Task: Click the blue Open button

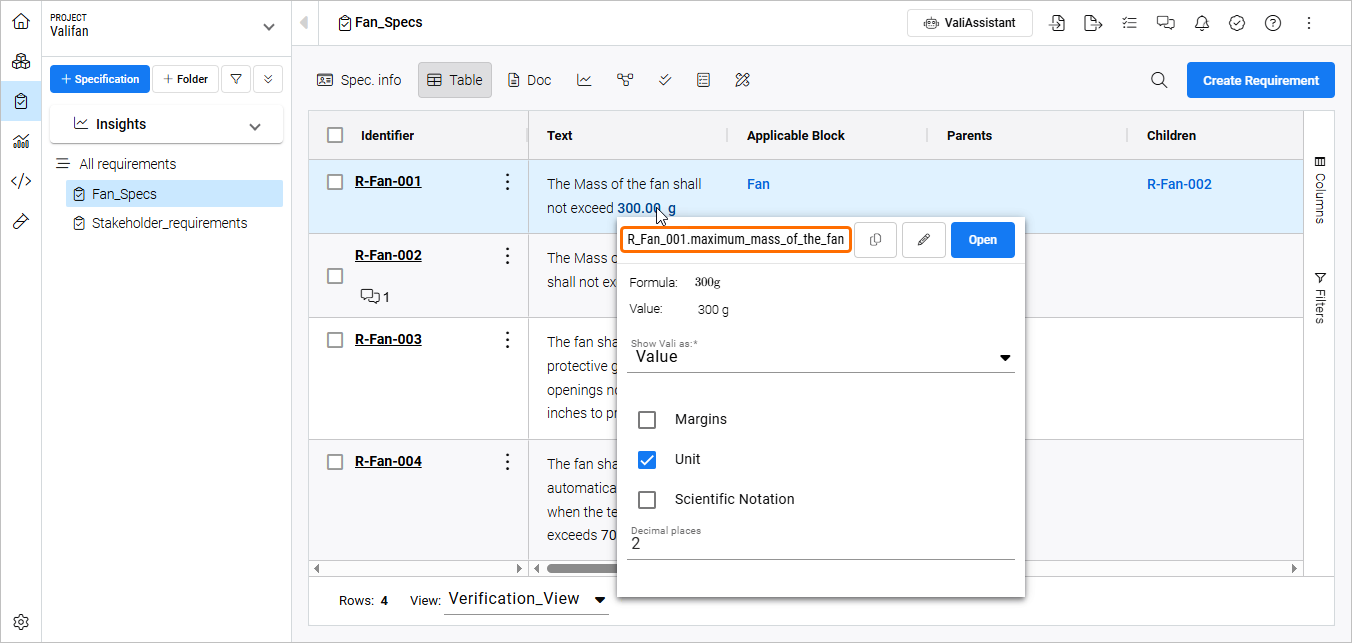Action: tap(982, 240)
